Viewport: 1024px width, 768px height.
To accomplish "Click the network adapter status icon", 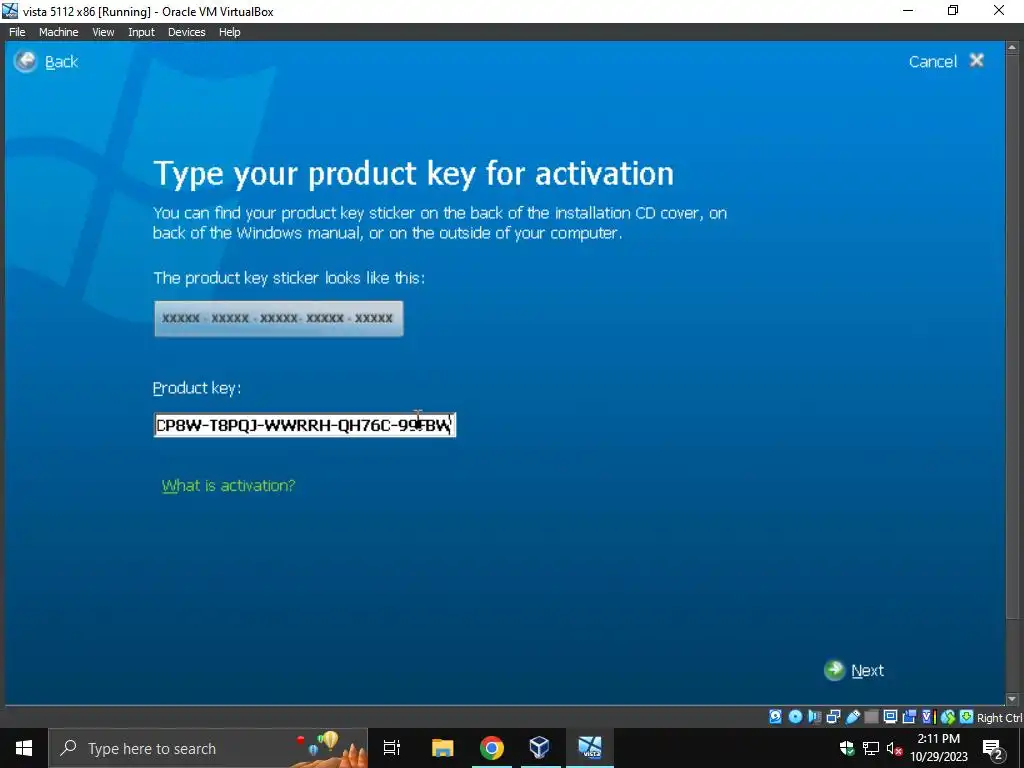I will 833,717.
